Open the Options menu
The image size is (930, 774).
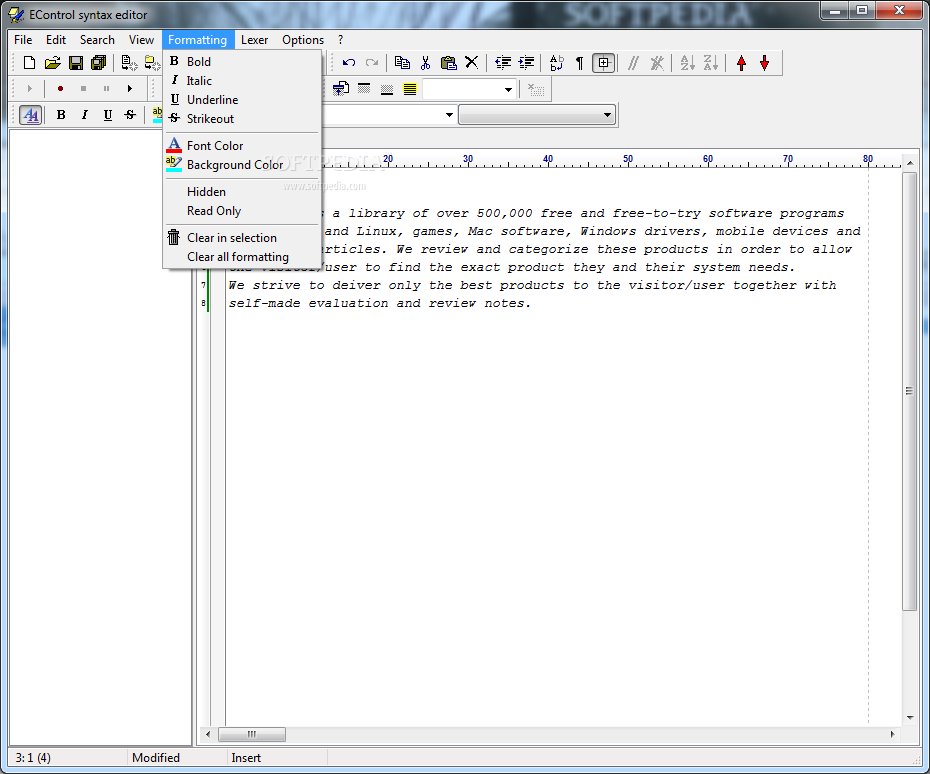click(303, 40)
